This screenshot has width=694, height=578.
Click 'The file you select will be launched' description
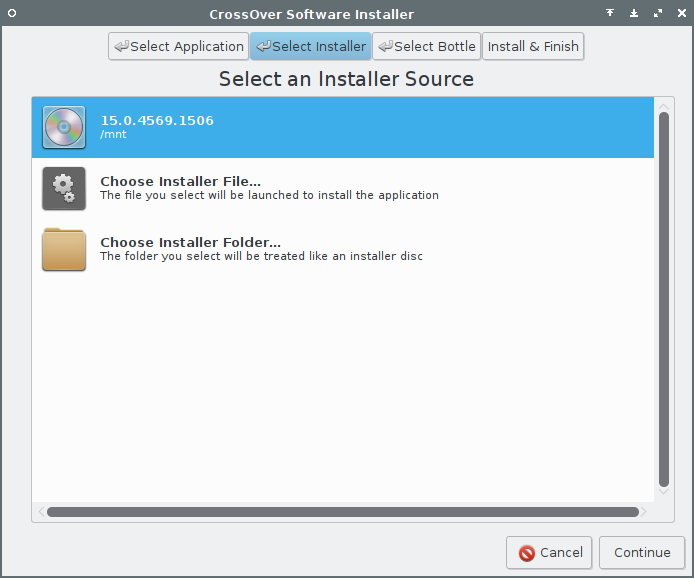(x=269, y=195)
